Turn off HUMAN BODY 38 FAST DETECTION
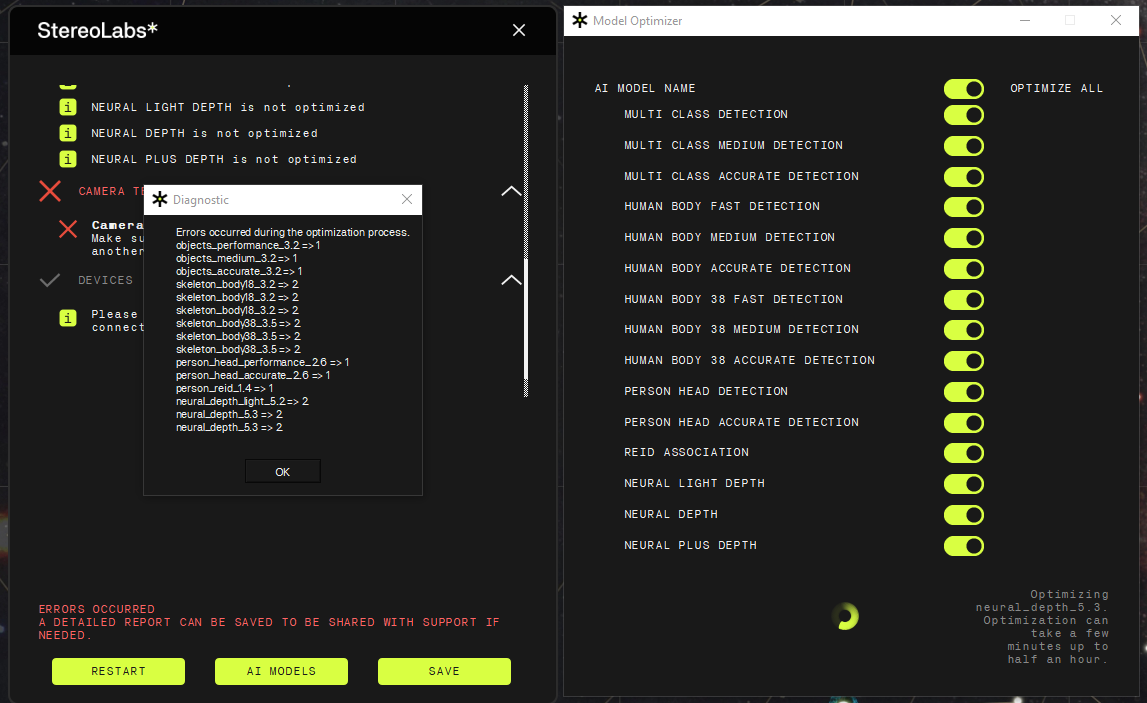1147x703 pixels. tap(963, 300)
